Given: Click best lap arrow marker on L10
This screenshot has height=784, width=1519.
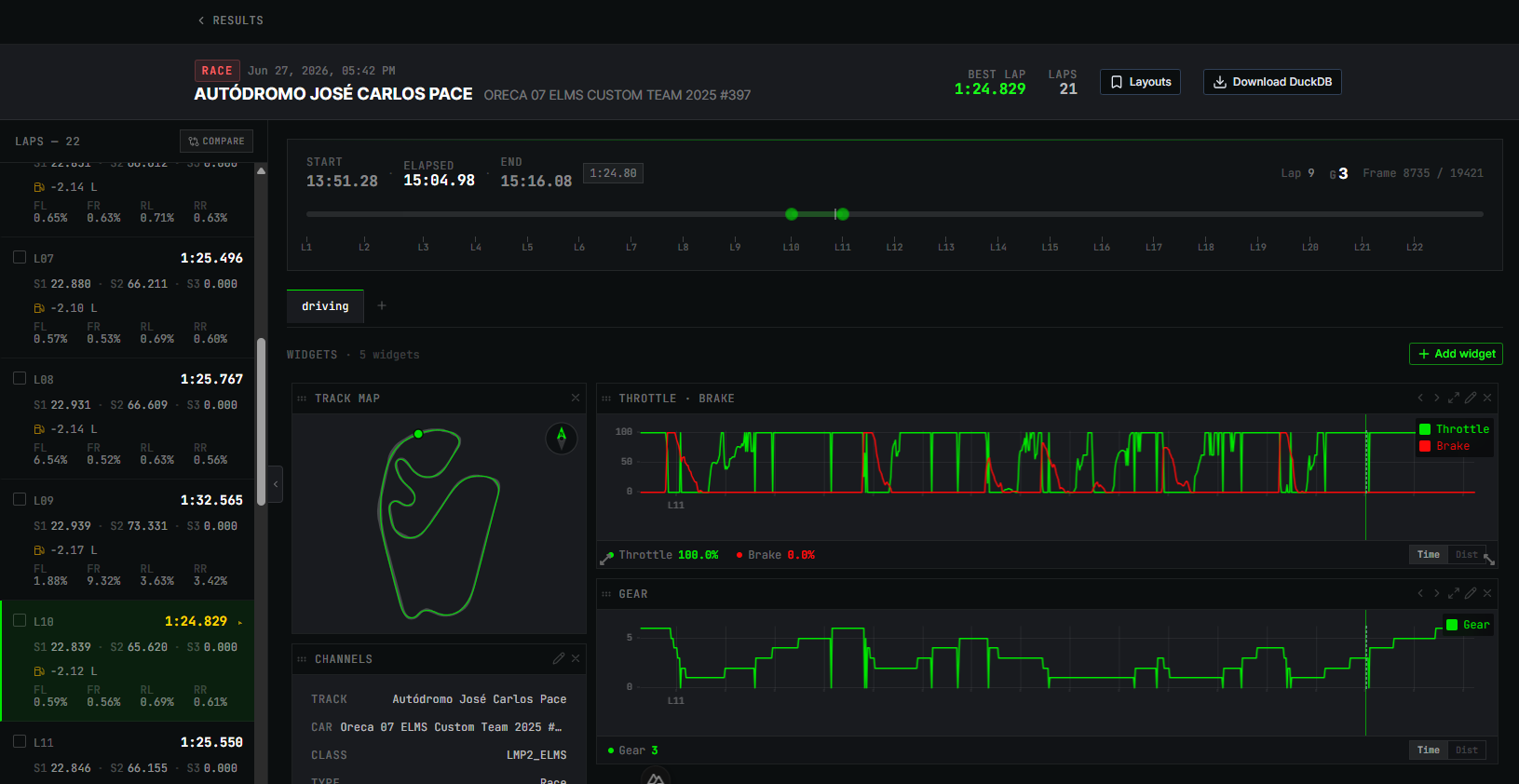Looking at the screenshot, I should pos(239,622).
